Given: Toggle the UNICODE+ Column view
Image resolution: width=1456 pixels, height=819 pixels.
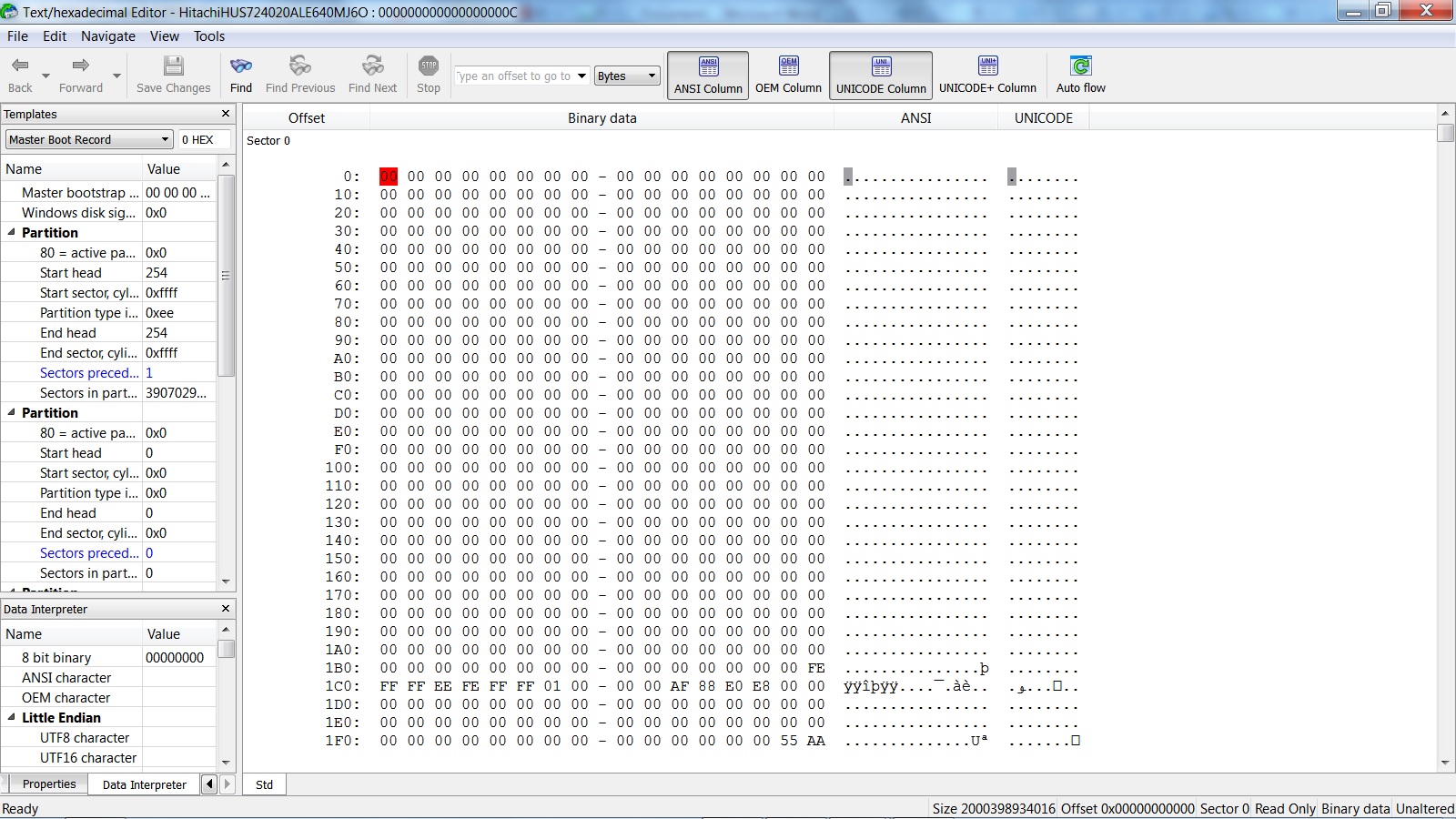Looking at the screenshot, I should pyautogui.click(x=987, y=75).
